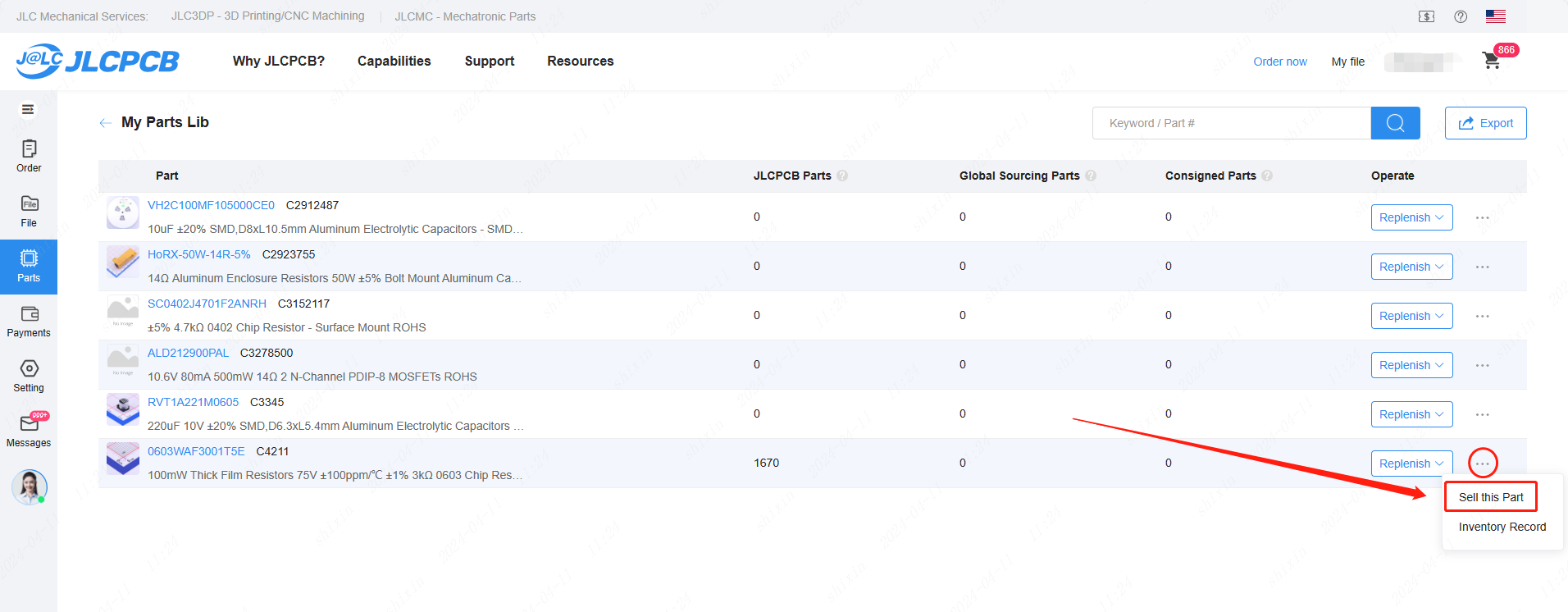Open part link SC0402J4701F2ANRH
This screenshot has width=1568, height=612.
pos(207,304)
